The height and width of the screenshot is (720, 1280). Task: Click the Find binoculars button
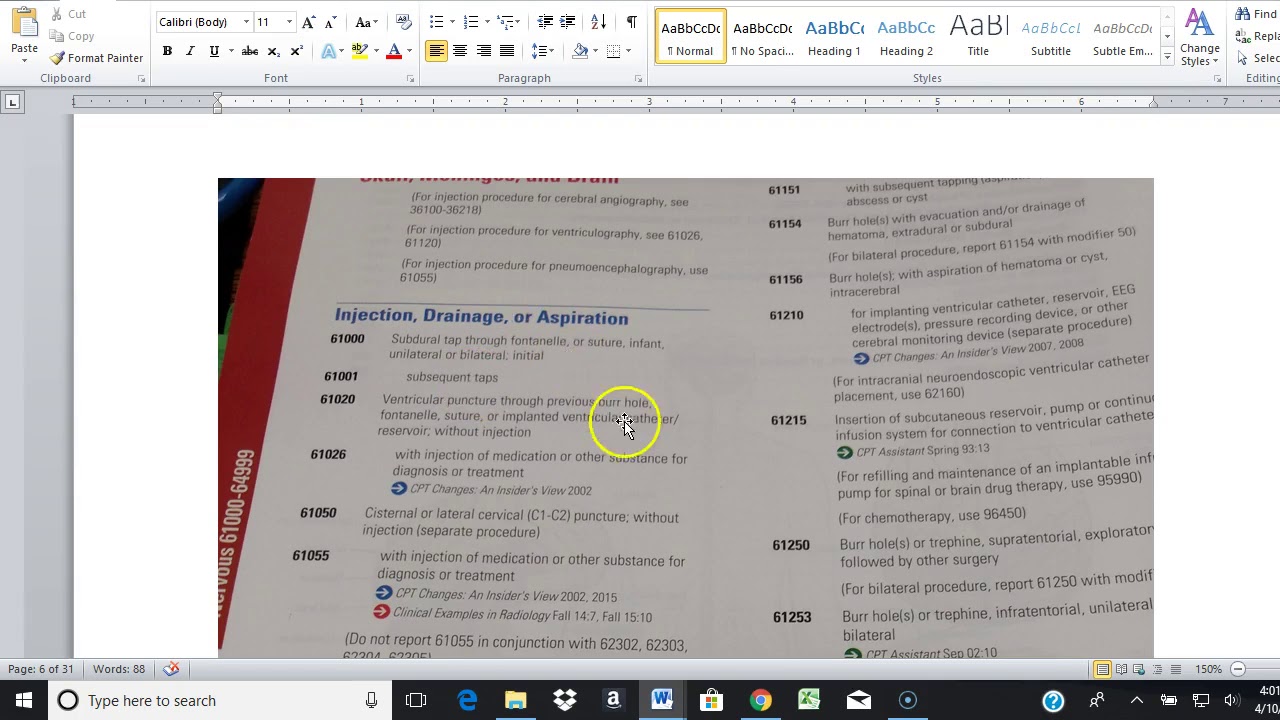tap(1255, 14)
